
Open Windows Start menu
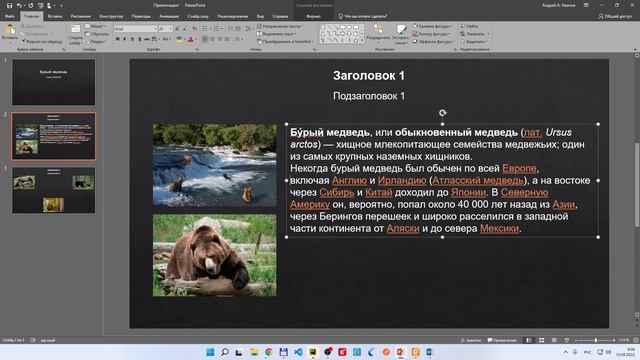(210, 352)
